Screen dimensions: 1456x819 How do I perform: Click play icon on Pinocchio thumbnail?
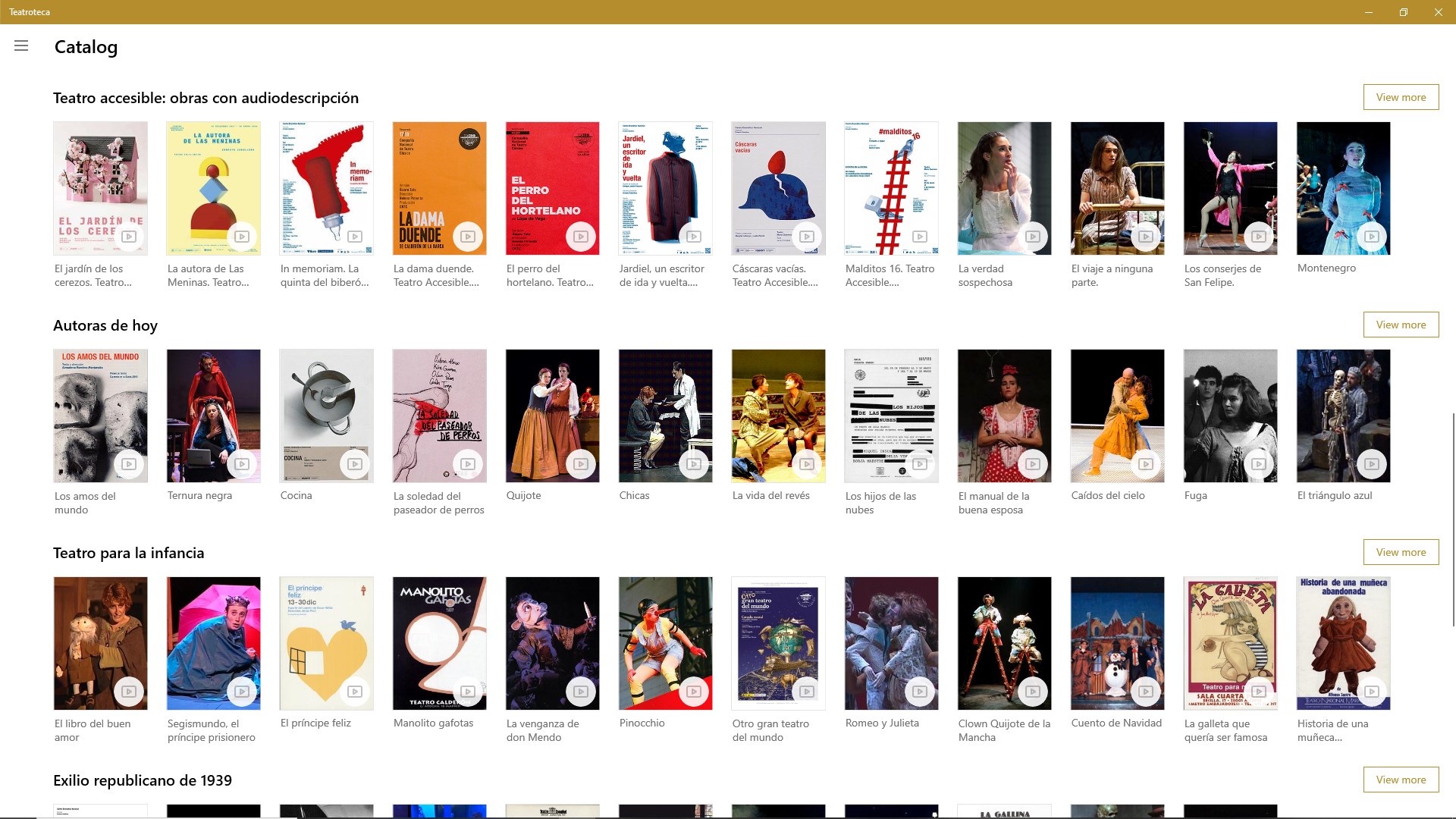(694, 692)
